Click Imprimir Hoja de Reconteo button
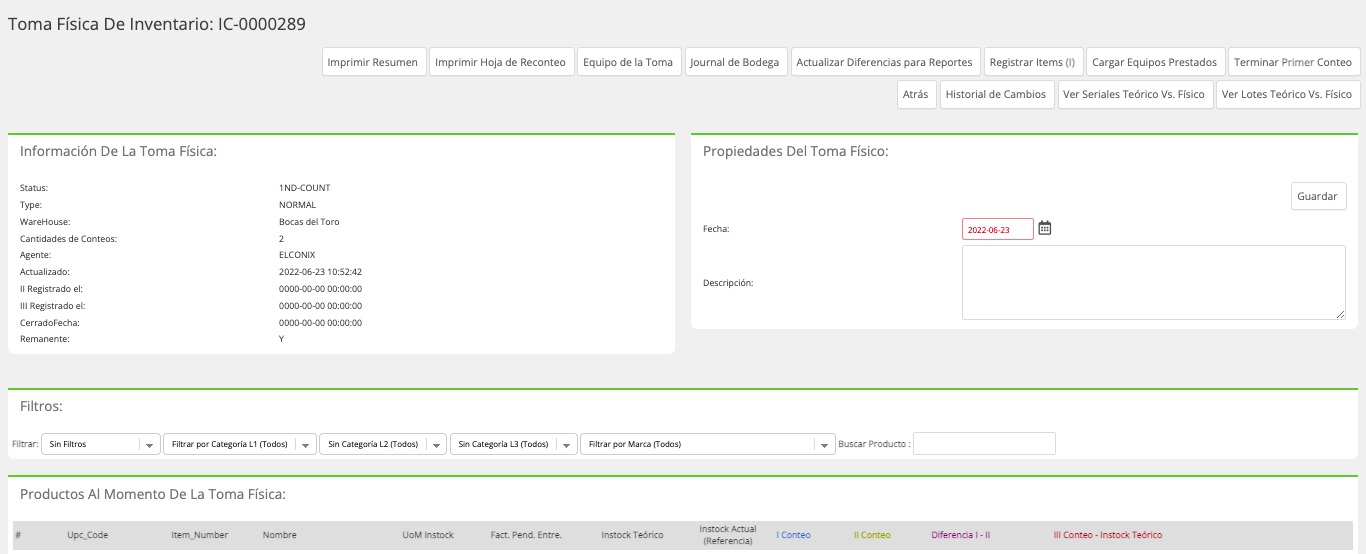1366x554 pixels. [500, 62]
